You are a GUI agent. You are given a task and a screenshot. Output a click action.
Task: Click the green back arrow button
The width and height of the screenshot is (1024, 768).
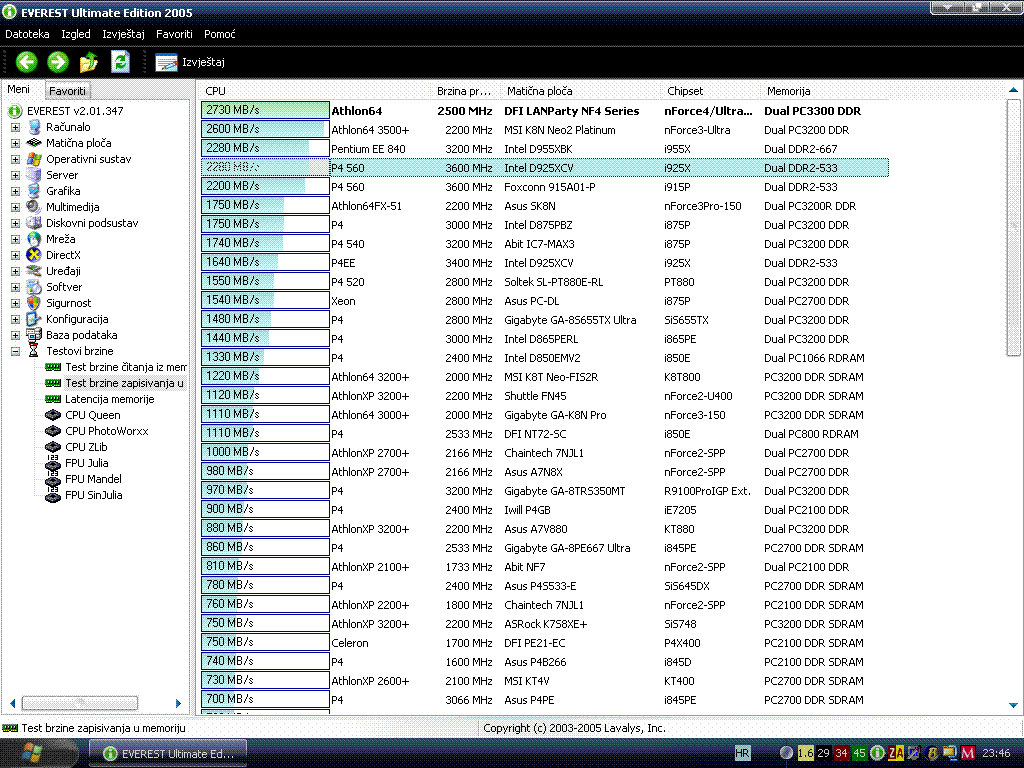coord(27,62)
